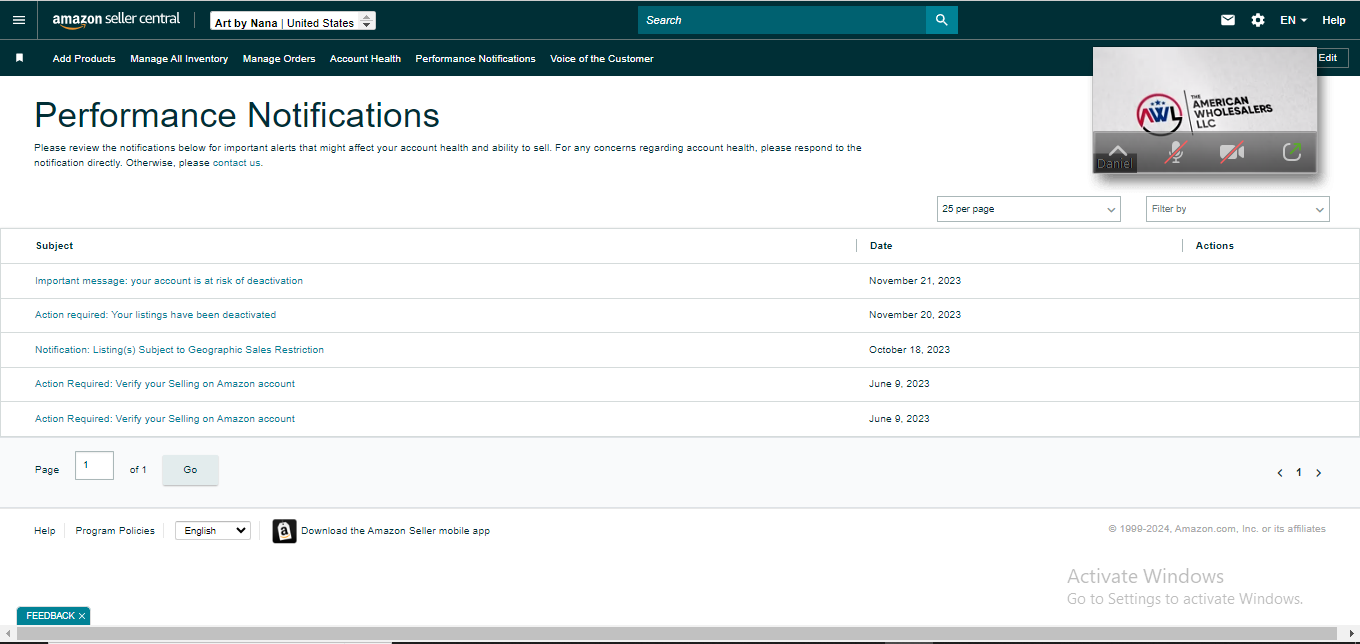This screenshot has width=1360, height=644.
Task: Click Download the Amazon Seller mobile app
Action: pyautogui.click(x=396, y=531)
